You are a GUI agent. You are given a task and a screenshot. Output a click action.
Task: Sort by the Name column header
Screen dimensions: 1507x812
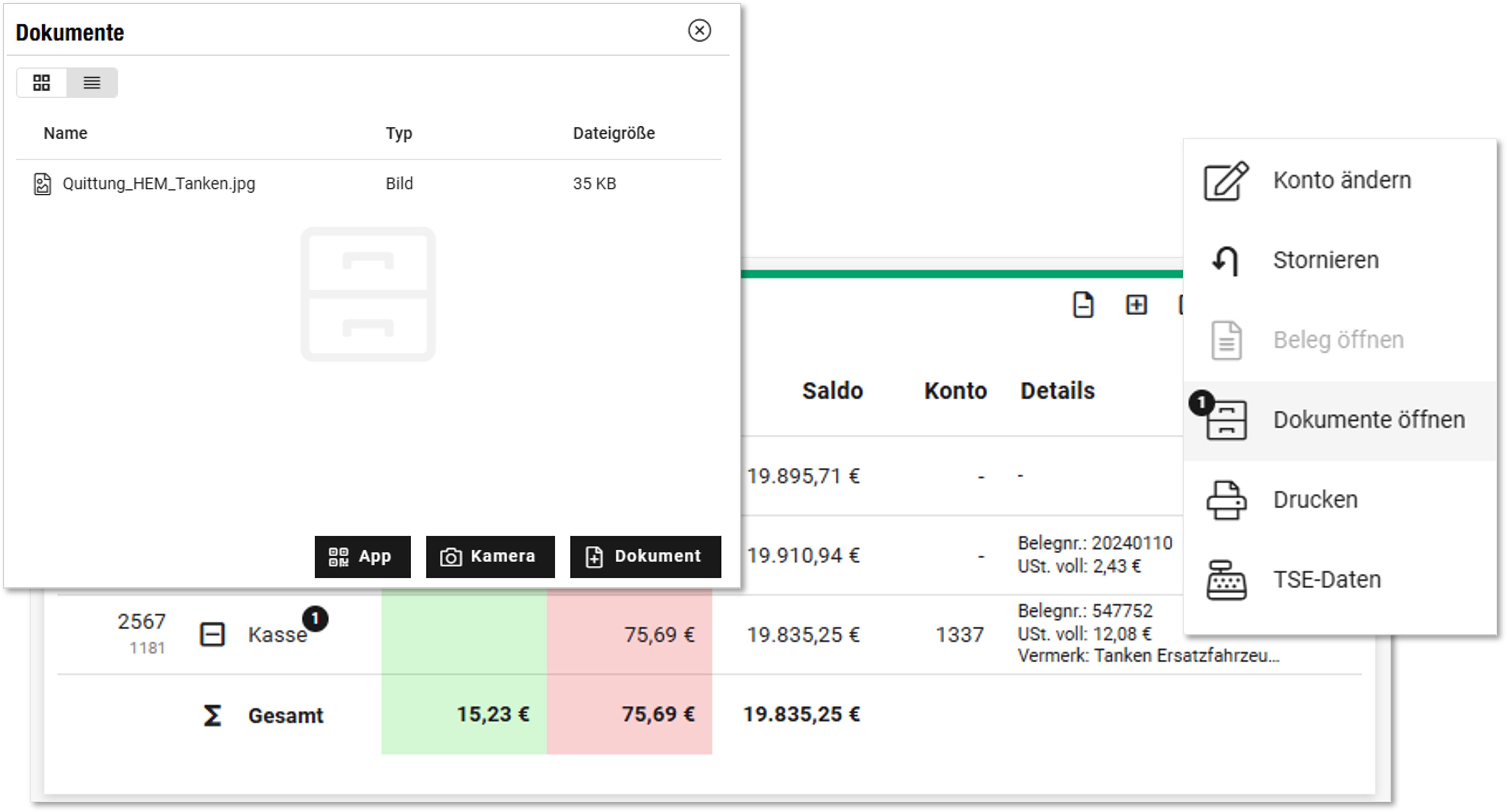[x=65, y=133]
